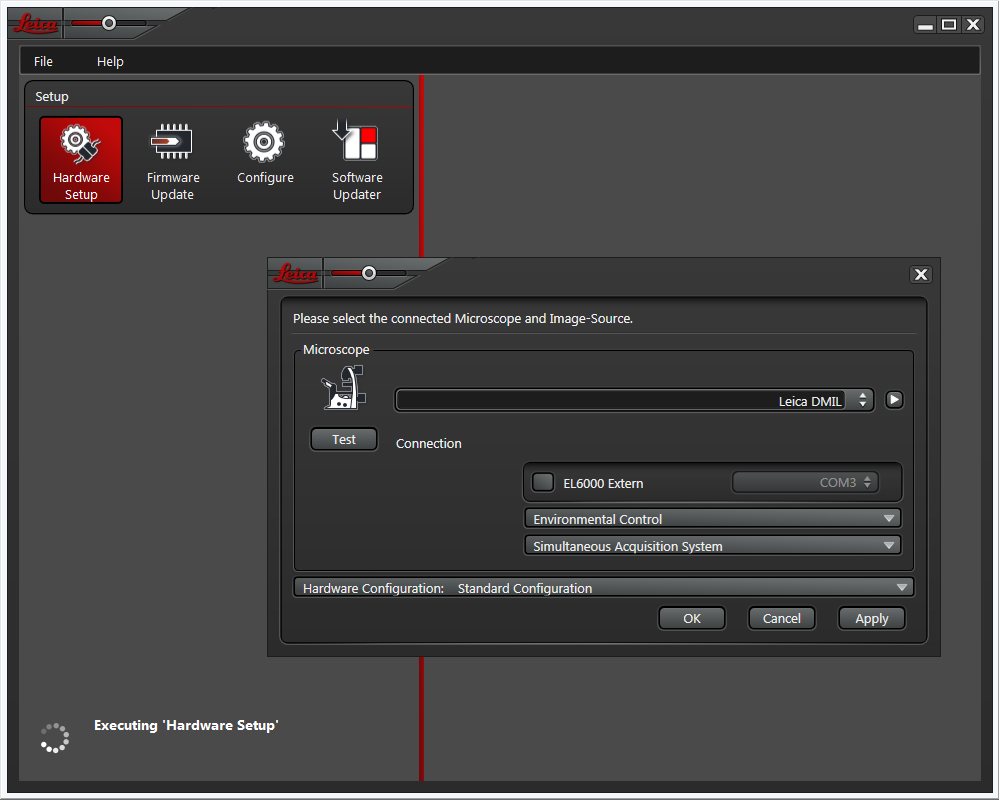Minimize the main Leica window
The height and width of the screenshot is (800, 999).
click(926, 25)
